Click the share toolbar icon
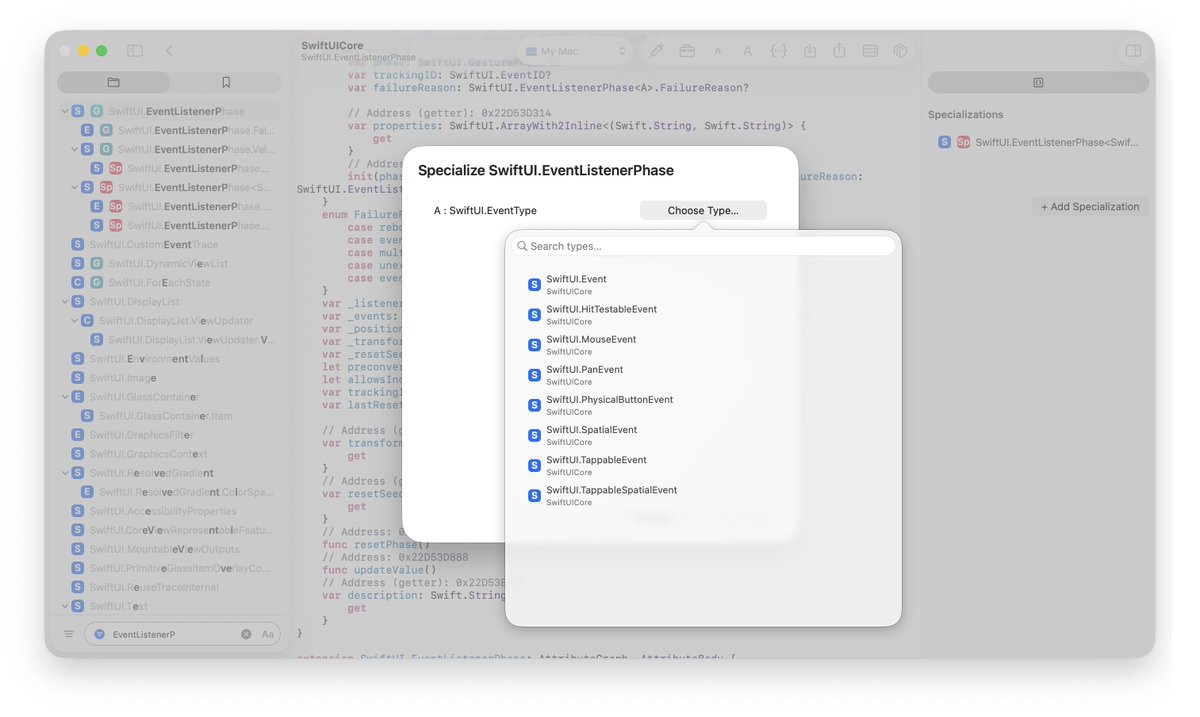The width and height of the screenshot is (1200, 717). click(x=840, y=50)
